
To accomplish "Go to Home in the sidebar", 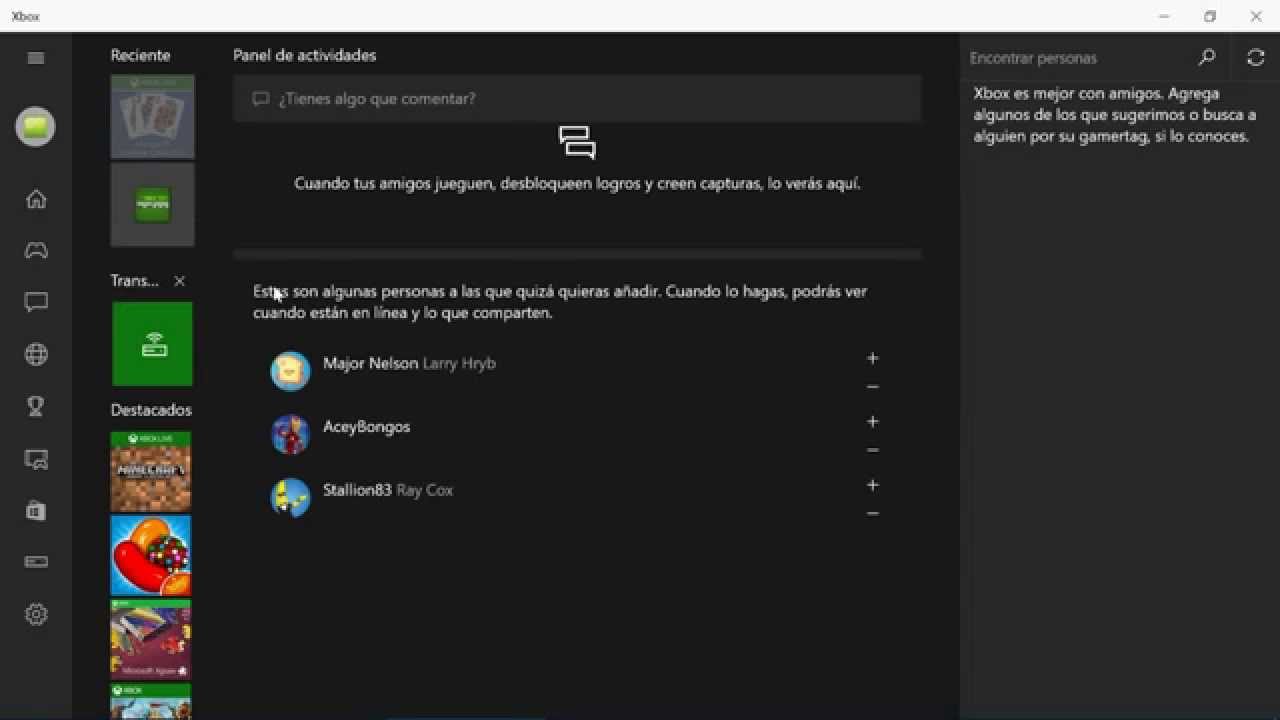I will click(36, 199).
